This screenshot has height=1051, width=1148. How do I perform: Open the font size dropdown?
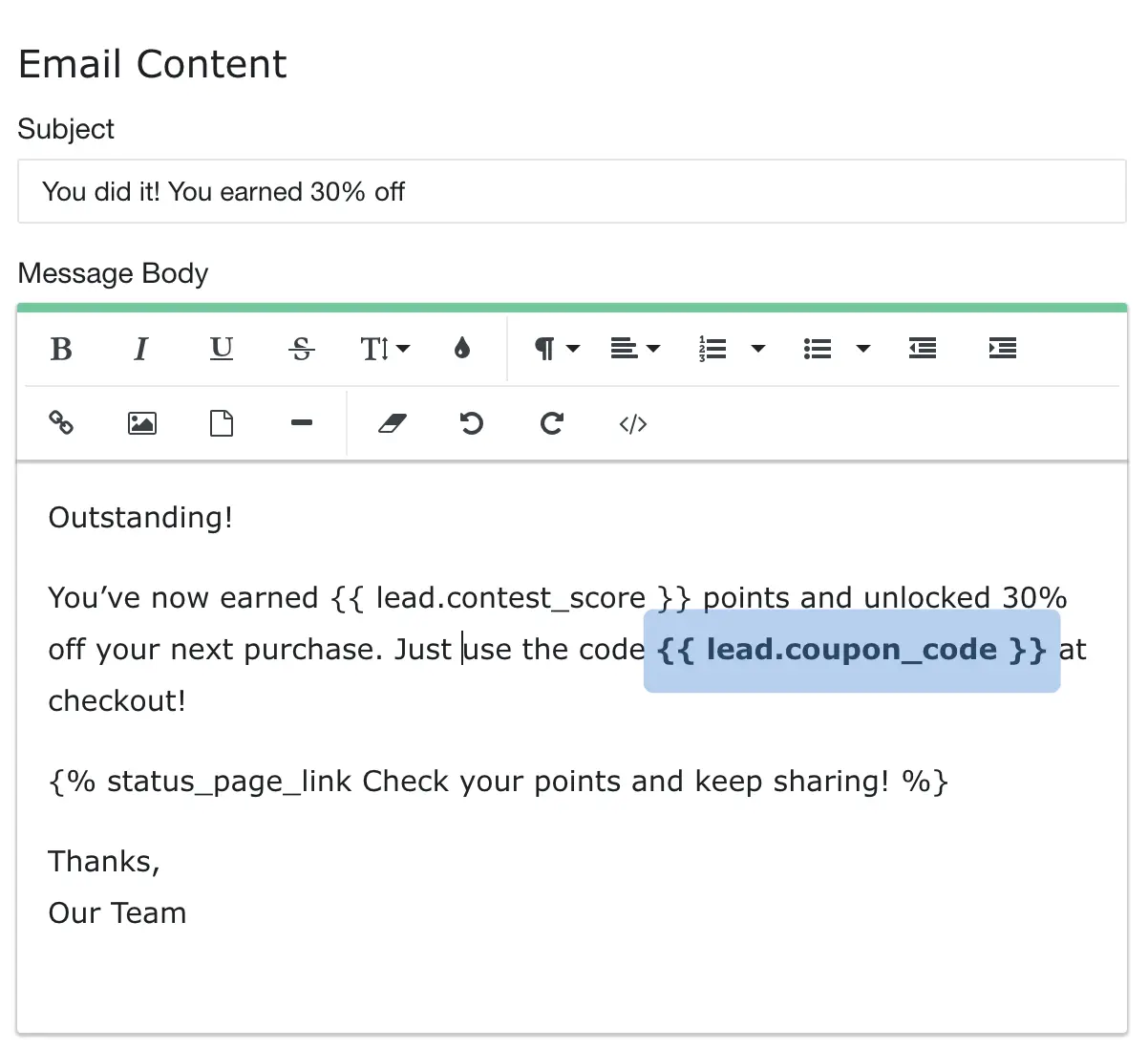[x=384, y=349]
